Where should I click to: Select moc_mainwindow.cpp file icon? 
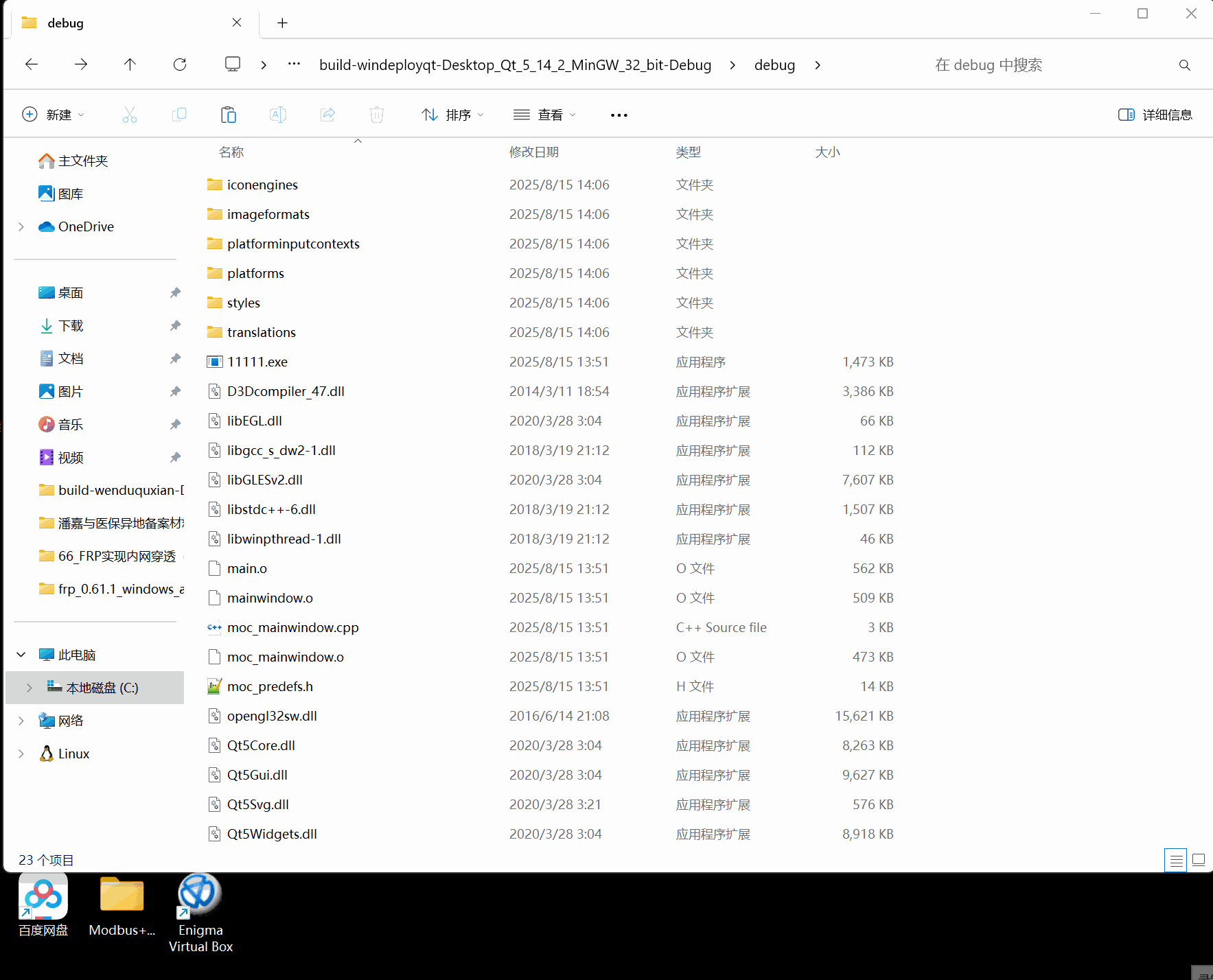[x=215, y=627]
